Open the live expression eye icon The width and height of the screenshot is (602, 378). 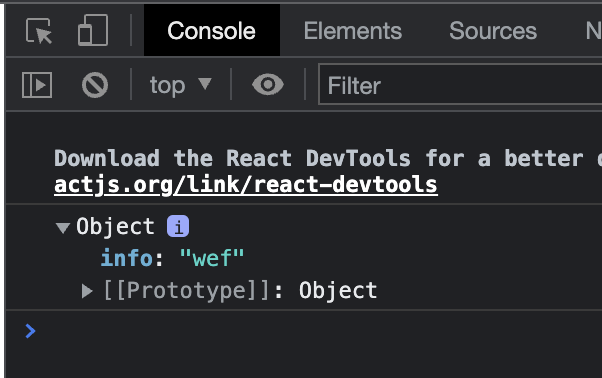coord(268,84)
